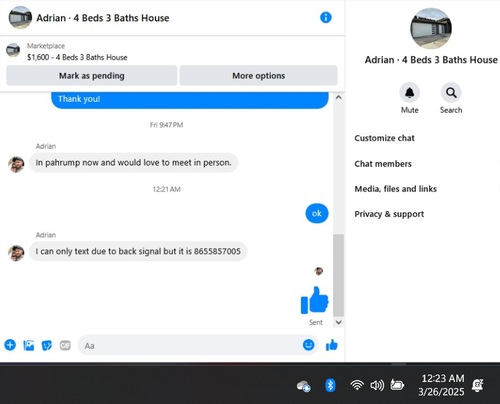Open Wi-Fi network icon in taskbar
Screen dimensions: 500x404
(357, 385)
